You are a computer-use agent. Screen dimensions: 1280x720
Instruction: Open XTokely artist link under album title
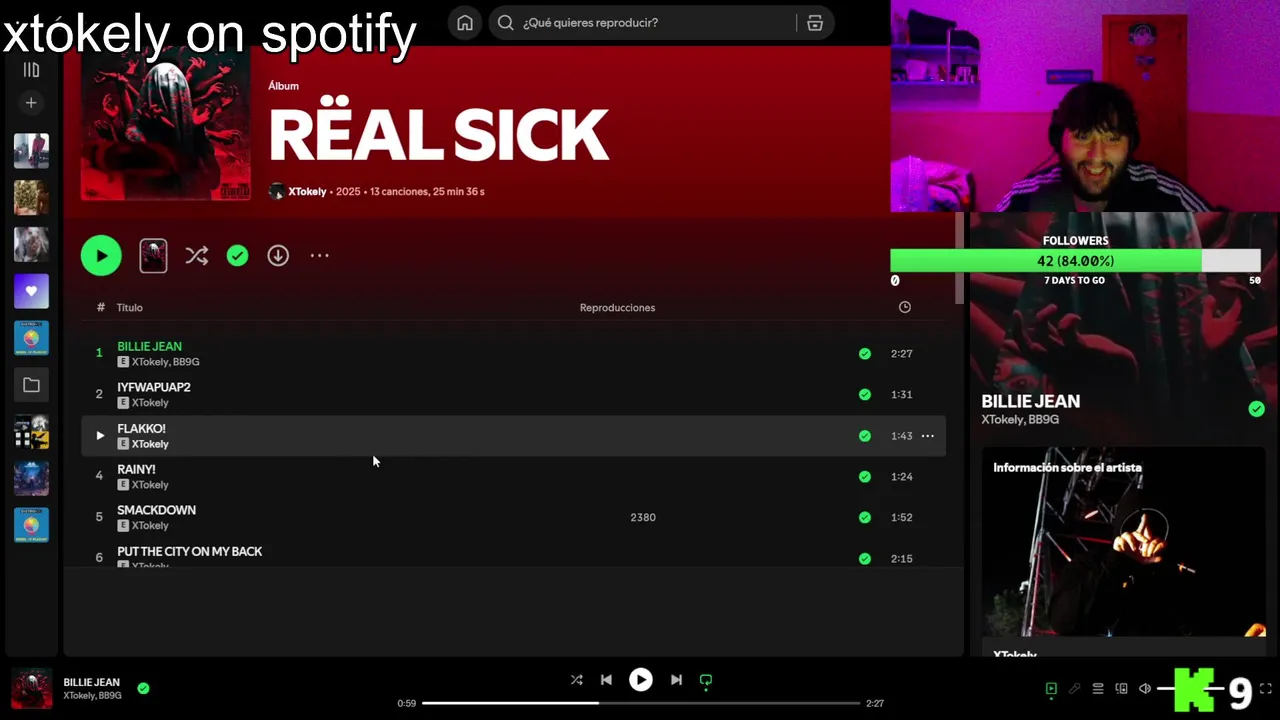pos(307,191)
